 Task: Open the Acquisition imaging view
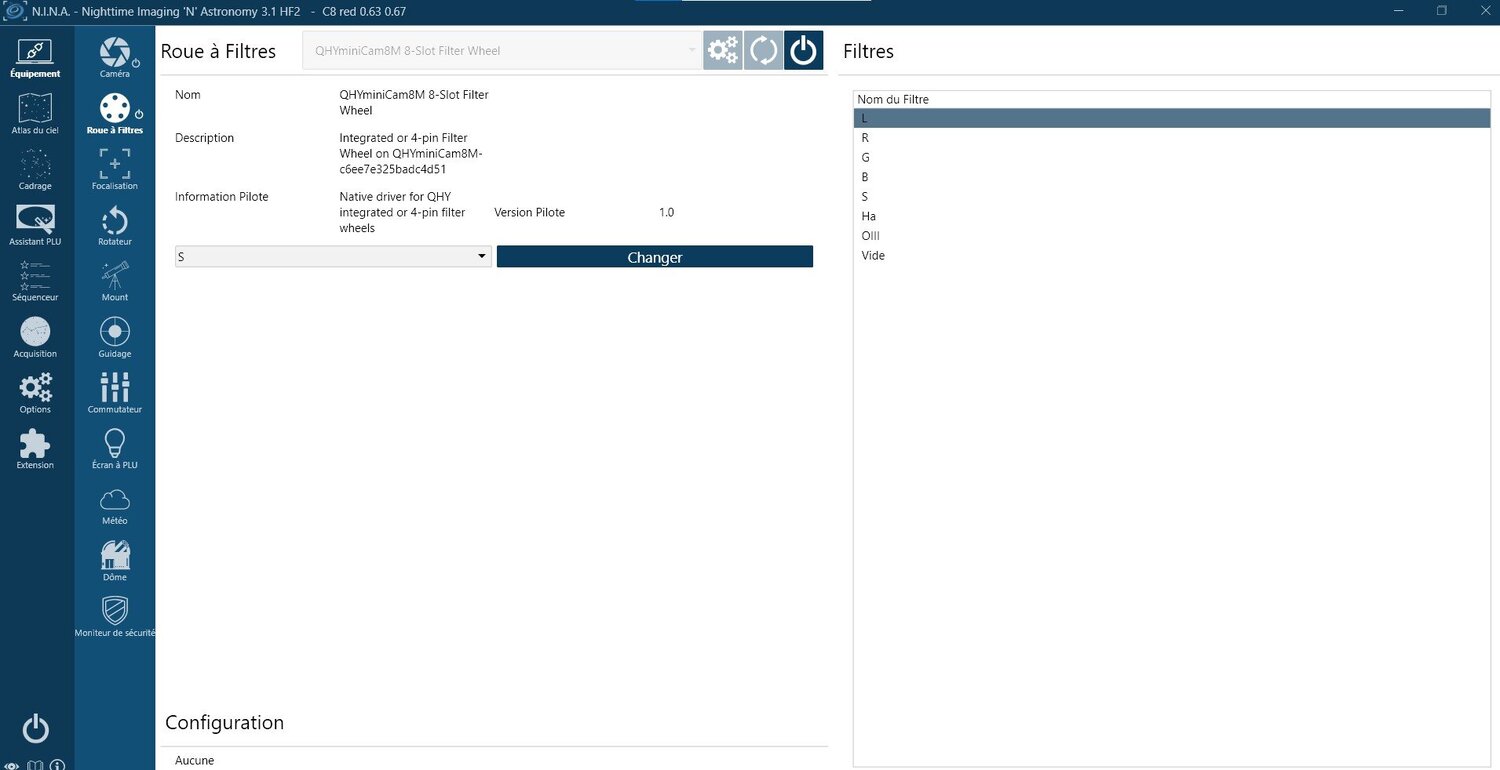coord(35,338)
